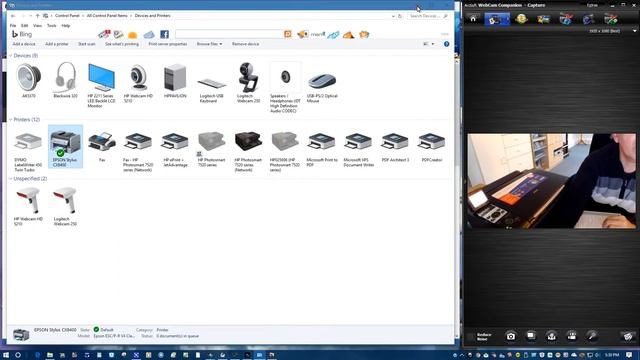Click Add a device

point(24,44)
